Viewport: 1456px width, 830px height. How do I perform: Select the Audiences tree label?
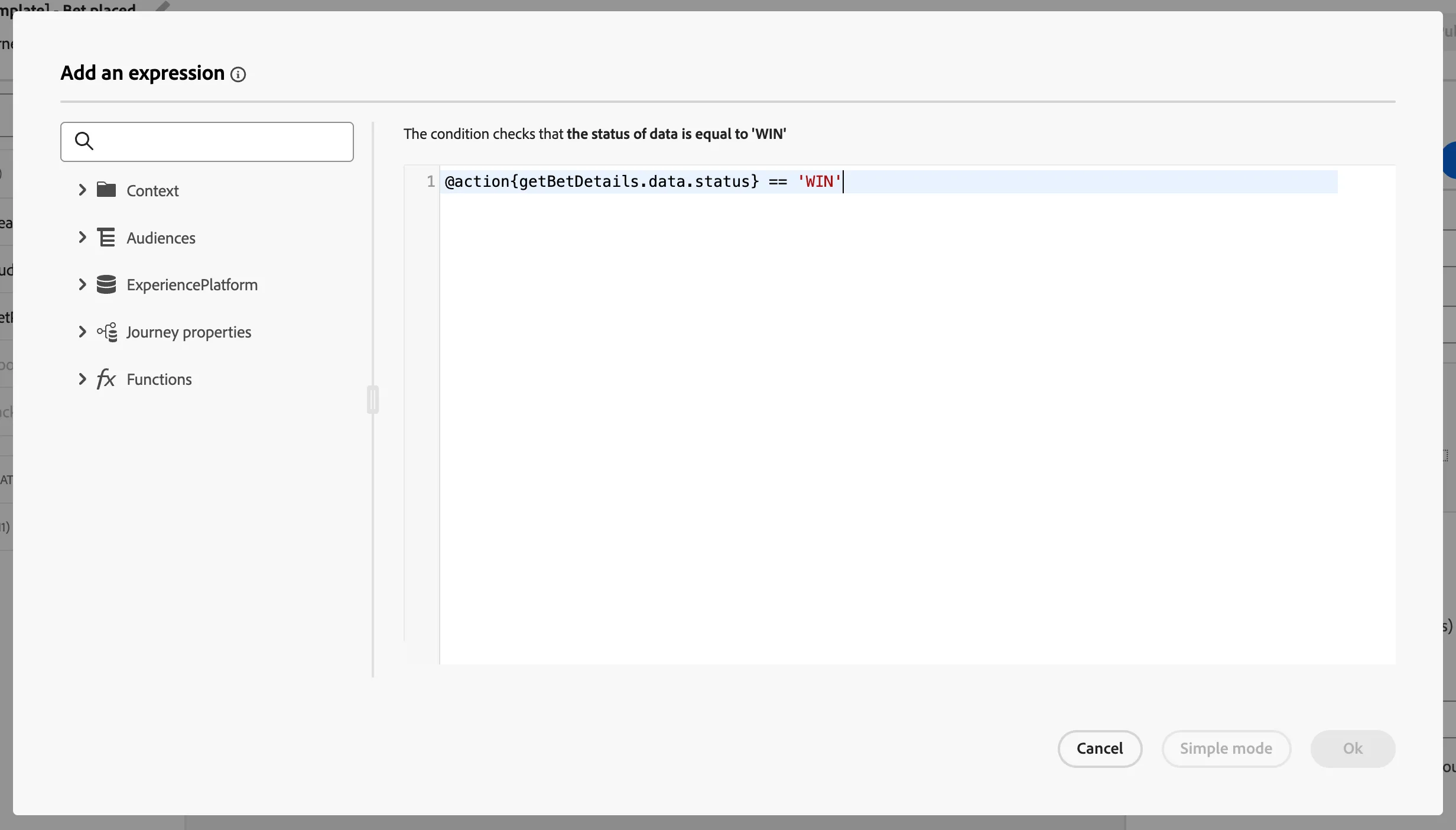click(161, 238)
